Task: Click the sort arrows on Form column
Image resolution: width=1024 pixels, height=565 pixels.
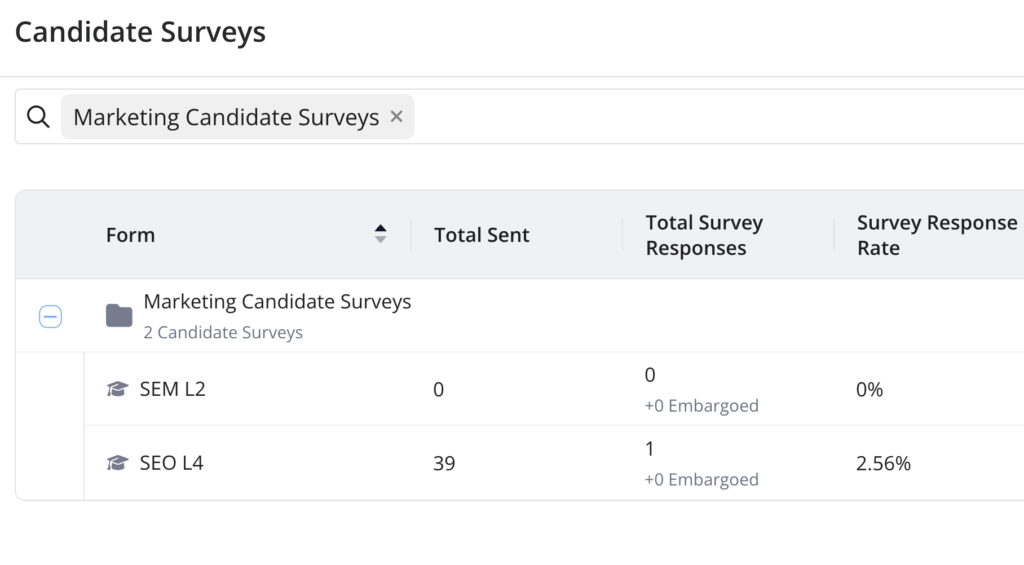Action: pyautogui.click(x=380, y=234)
